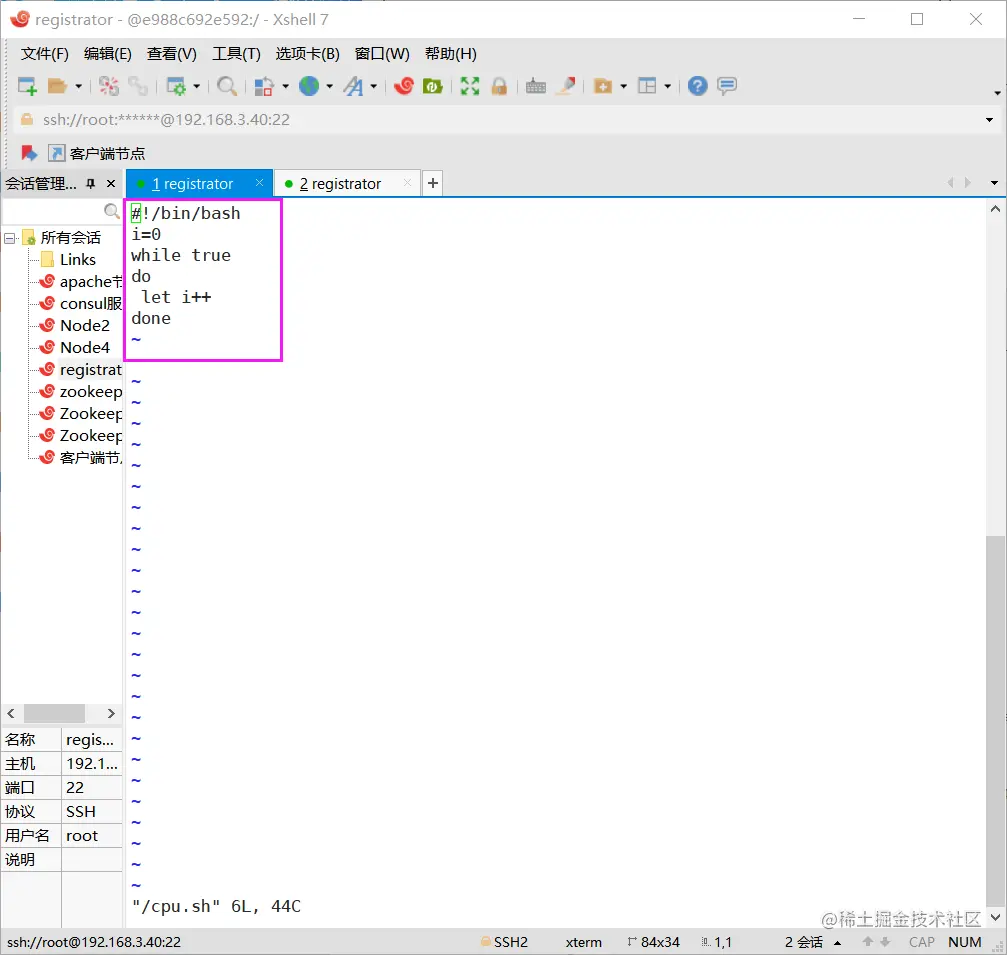Expand the Font dropdown arrow
This screenshot has height=955, width=1007.
click(374, 85)
